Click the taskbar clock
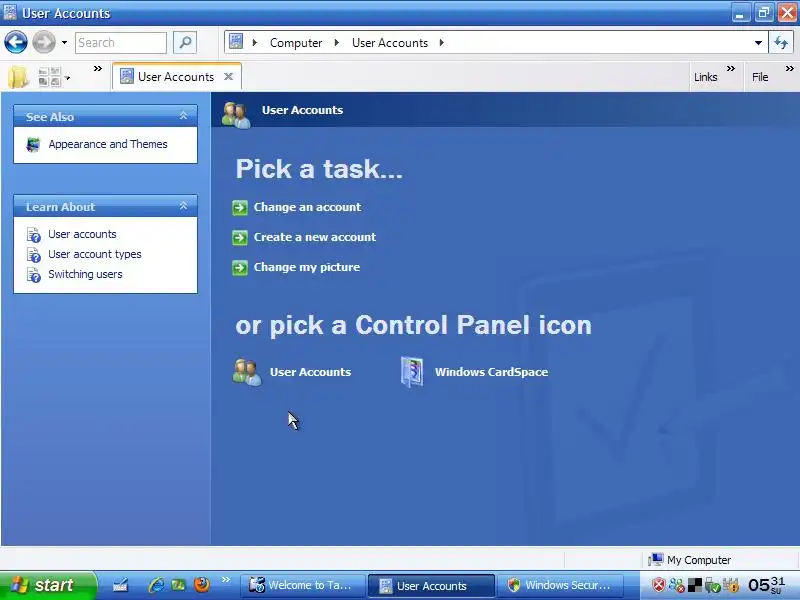The width and height of the screenshot is (800, 600). [766, 585]
